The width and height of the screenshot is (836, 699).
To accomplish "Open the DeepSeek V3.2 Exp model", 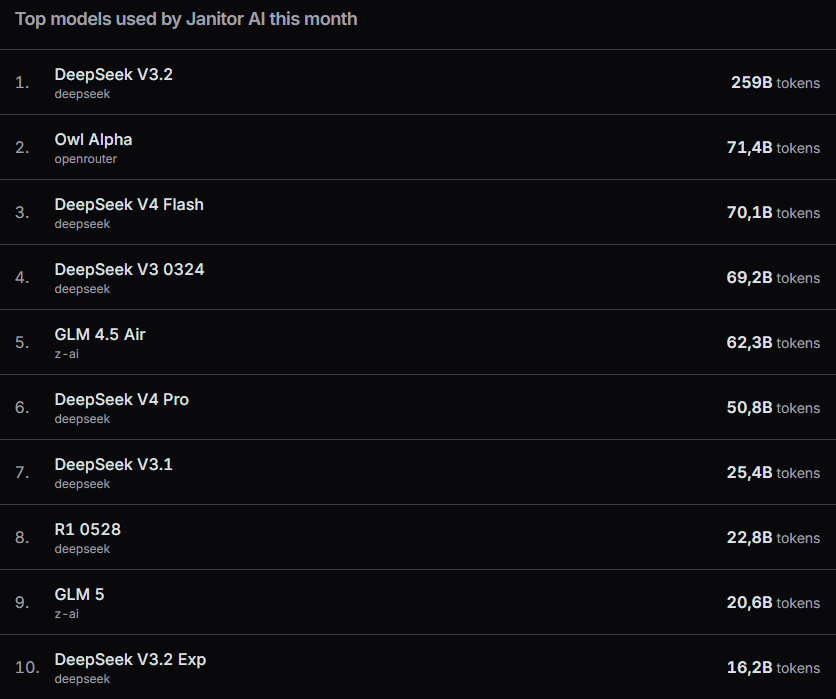I will click(130, 660).
